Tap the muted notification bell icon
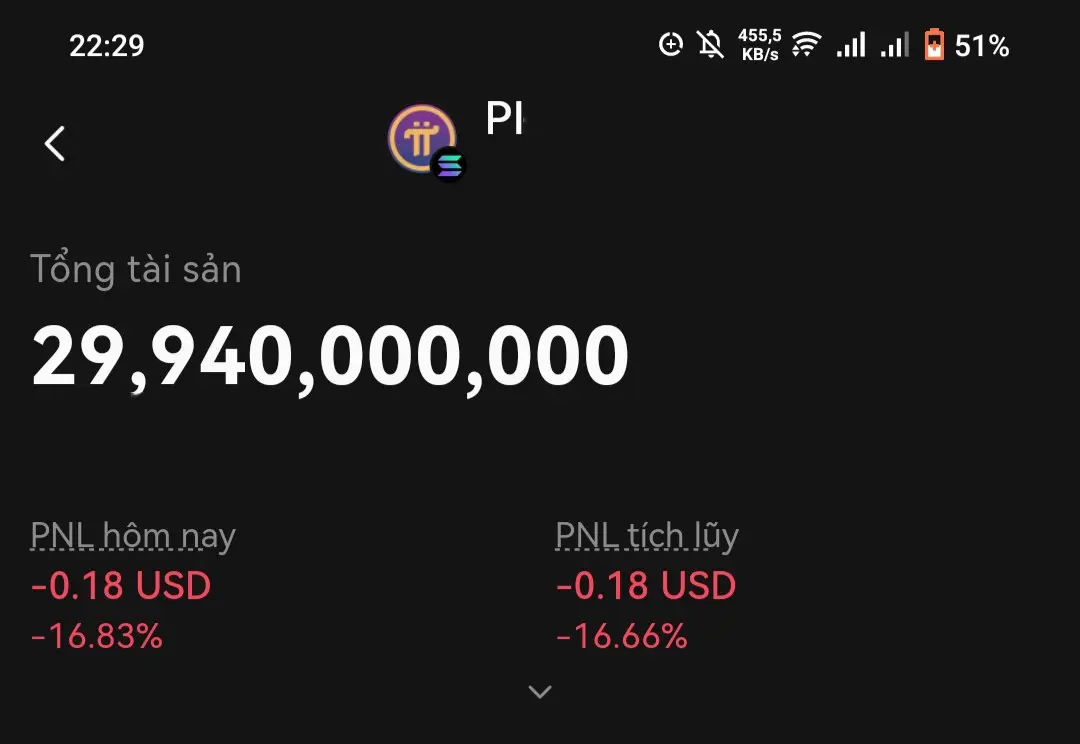This screenshot has height=744, width=1080. click(x=711, y=45)
